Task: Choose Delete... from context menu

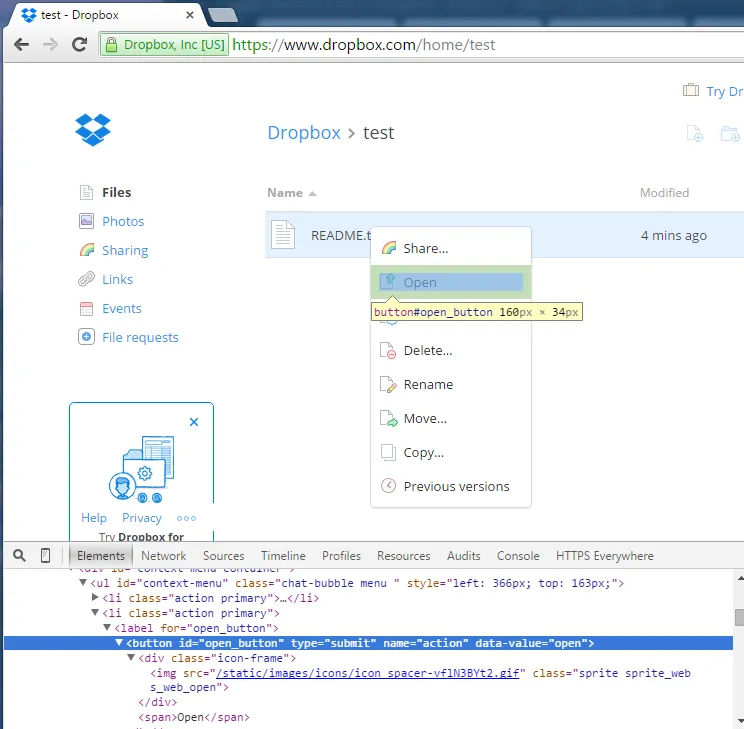Action: click(x=451, y=351)
